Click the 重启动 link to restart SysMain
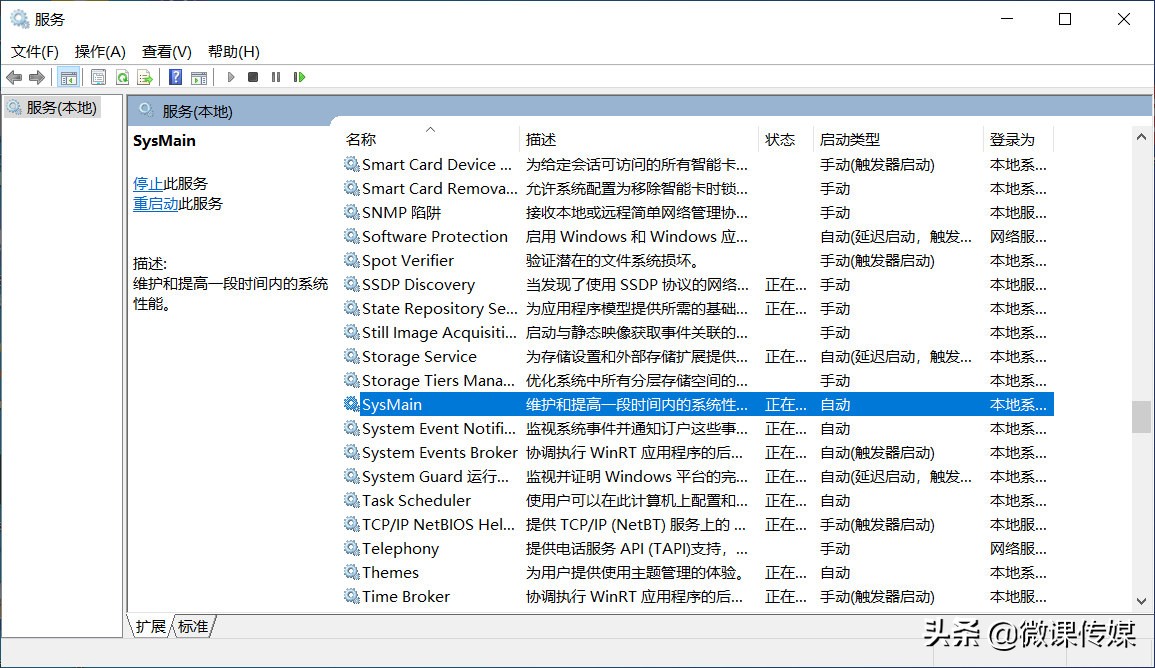This screenshot has height=668, width=1155. pos(154,203)
